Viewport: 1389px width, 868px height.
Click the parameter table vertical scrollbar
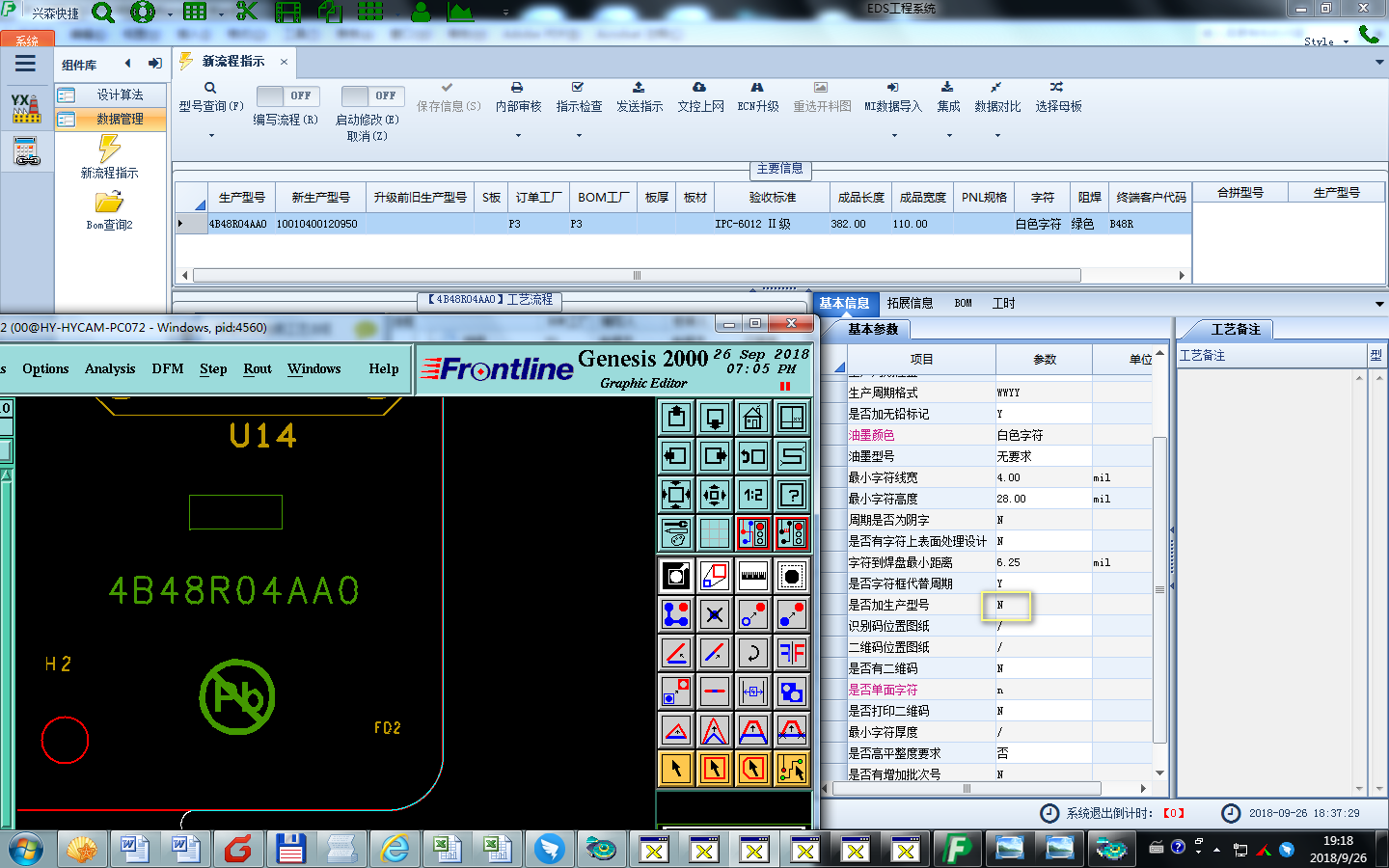pyautogui.click(x=1159, y=588)
